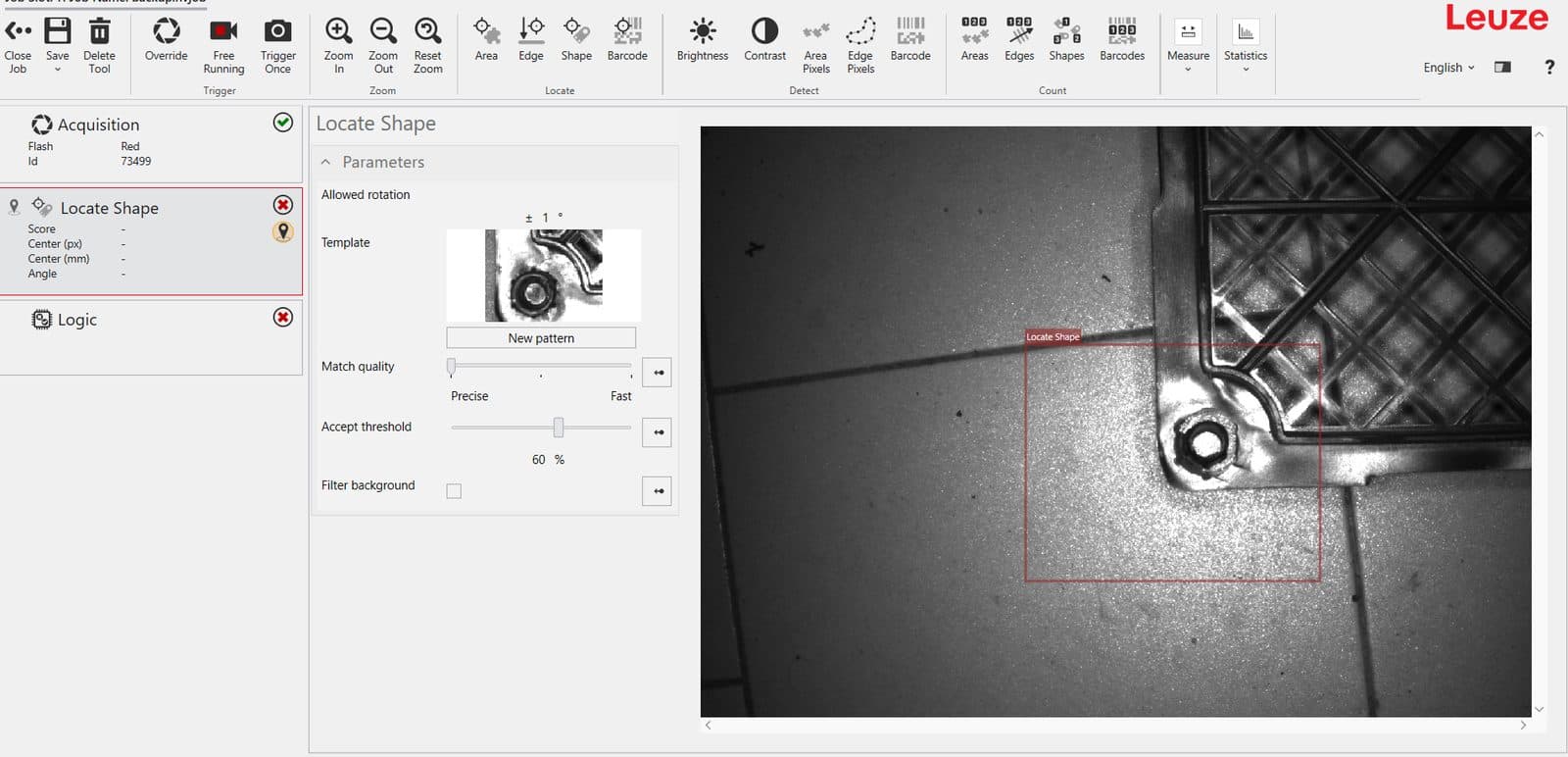Click the link button beside Filter background
The width and height of the screenshot is (1568, 757).
click(658, 491)
